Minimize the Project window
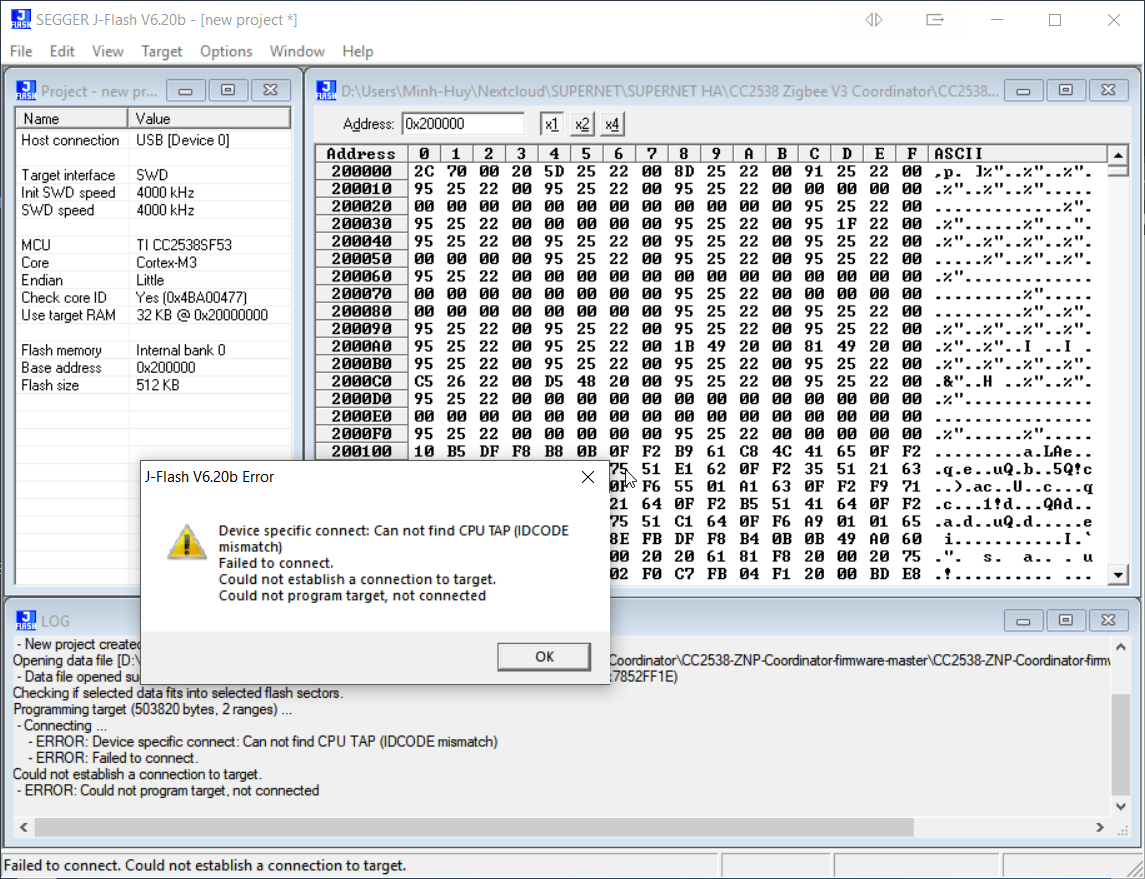 coord(185,91)
